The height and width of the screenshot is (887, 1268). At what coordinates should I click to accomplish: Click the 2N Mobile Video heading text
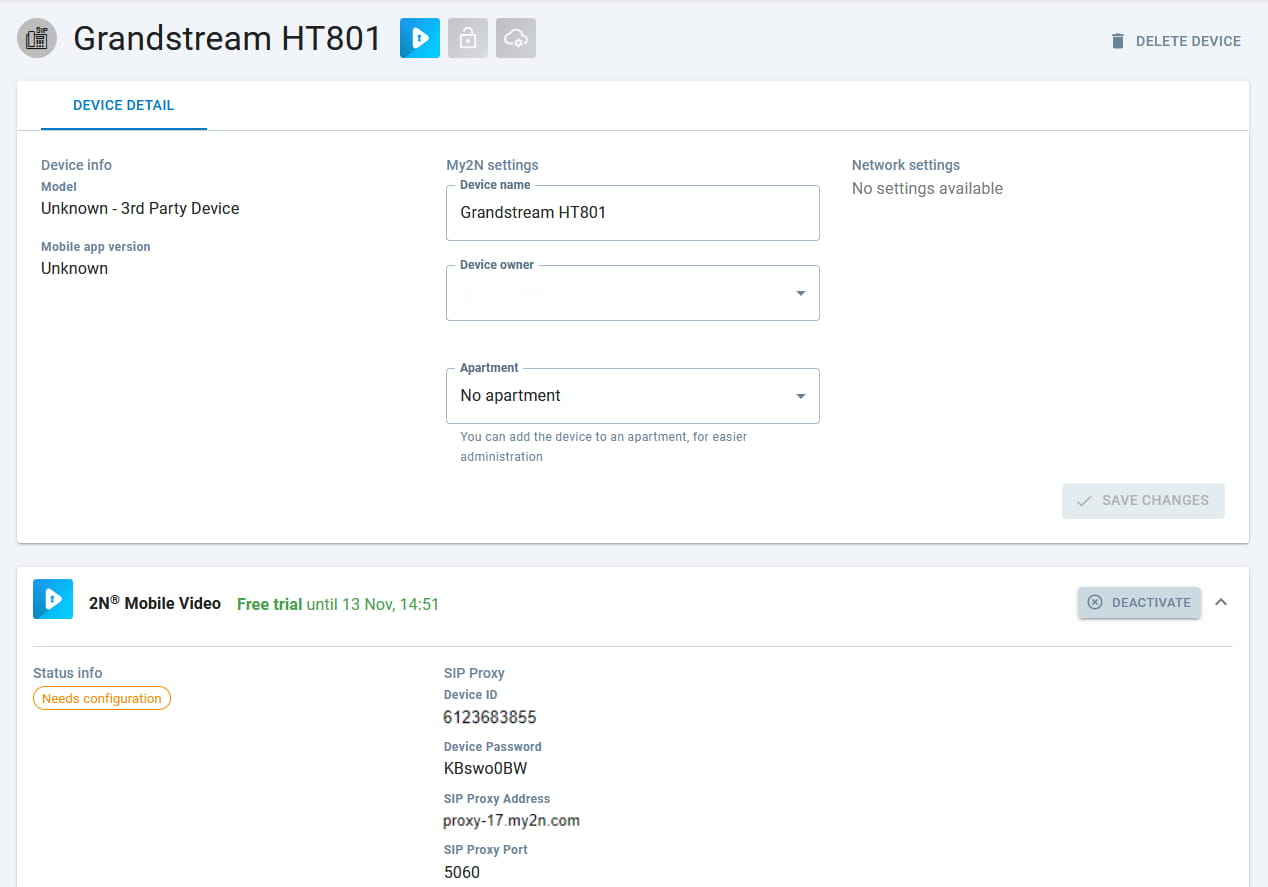pyautogui.click(x=155, y=603)
